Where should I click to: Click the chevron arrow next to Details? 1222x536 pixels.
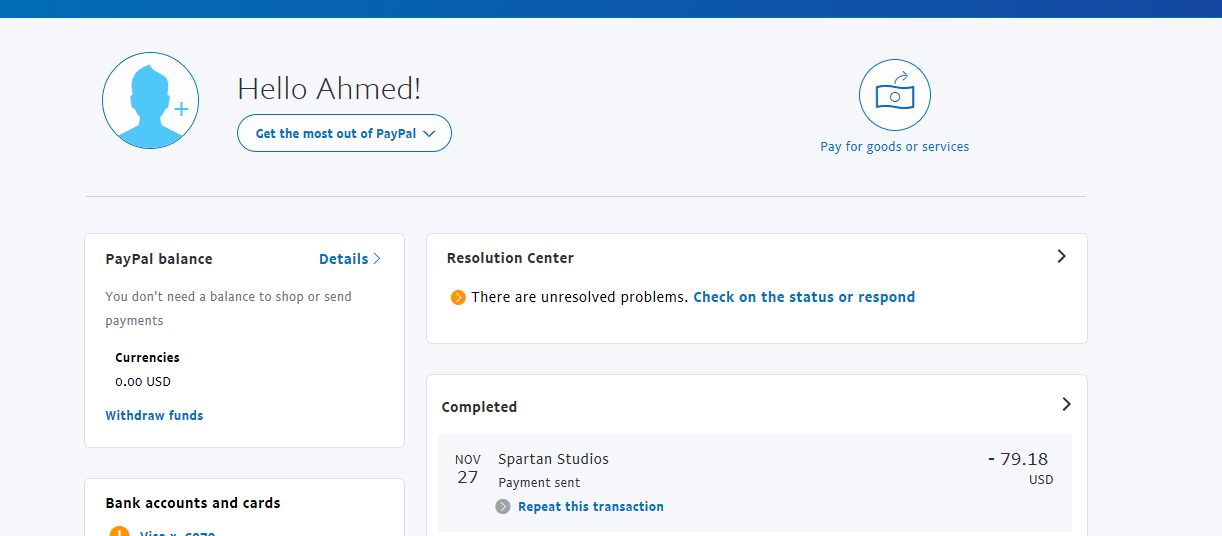(377, 259)
